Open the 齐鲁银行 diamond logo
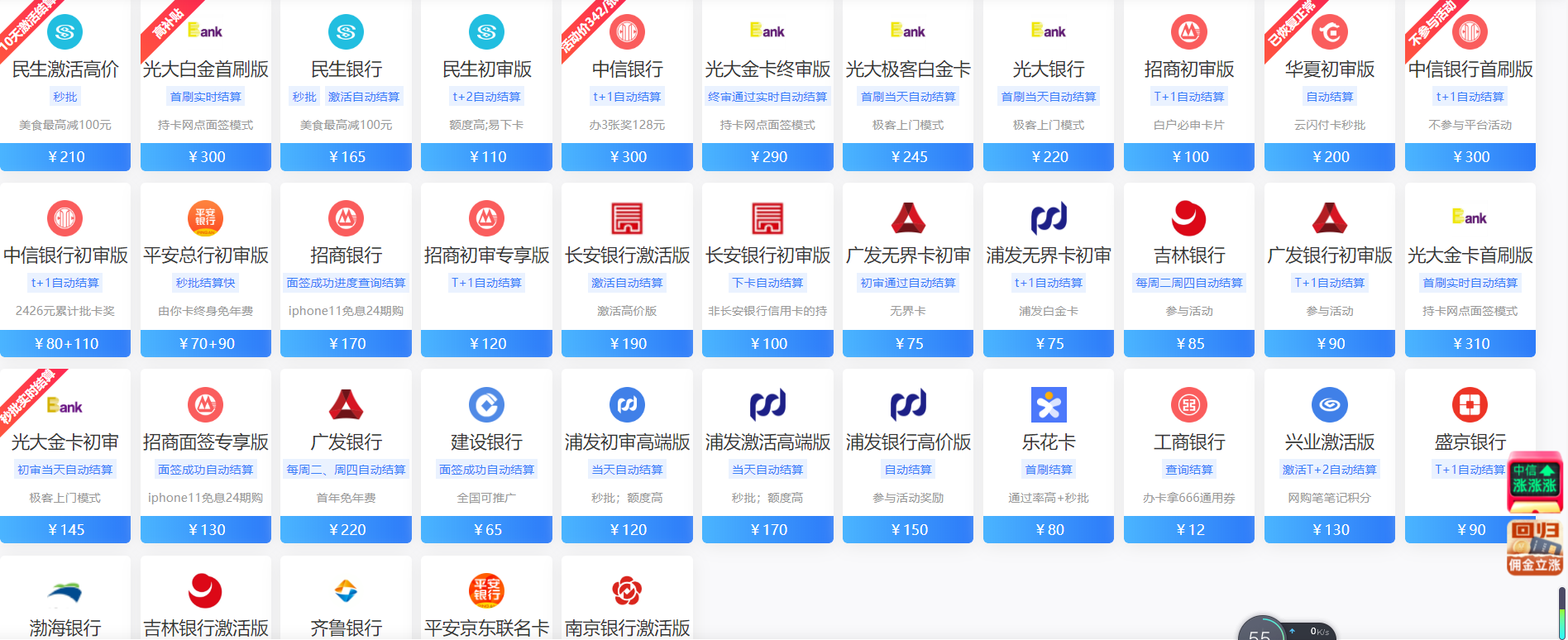Screen dimensions: 1568x640 tap(346, 591)
